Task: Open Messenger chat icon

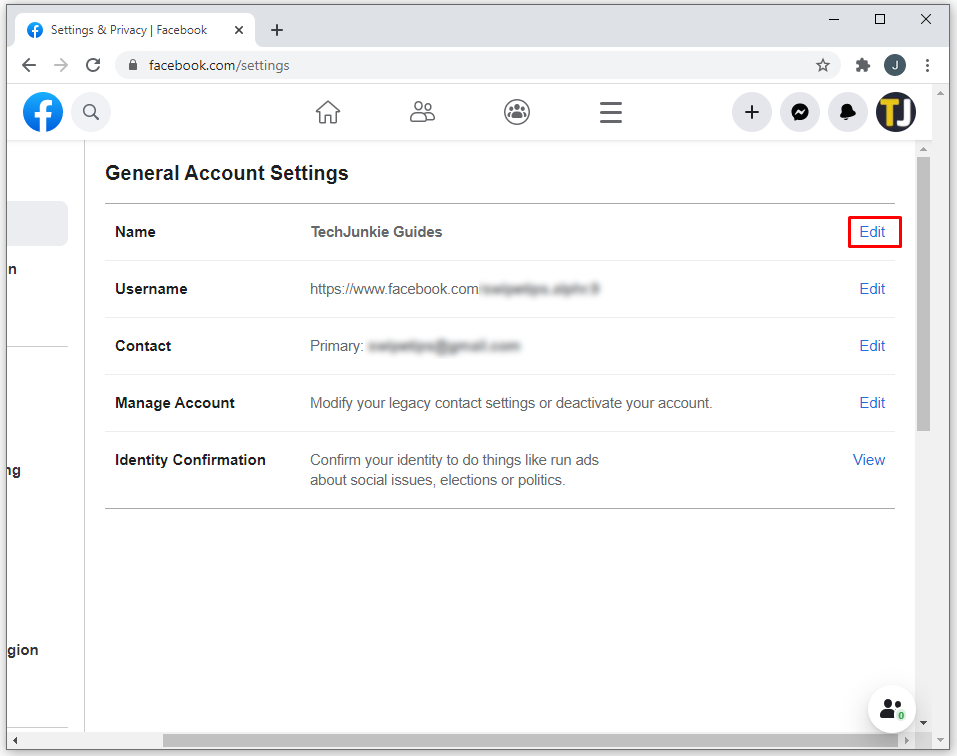Action: click(x=800, y=112)
